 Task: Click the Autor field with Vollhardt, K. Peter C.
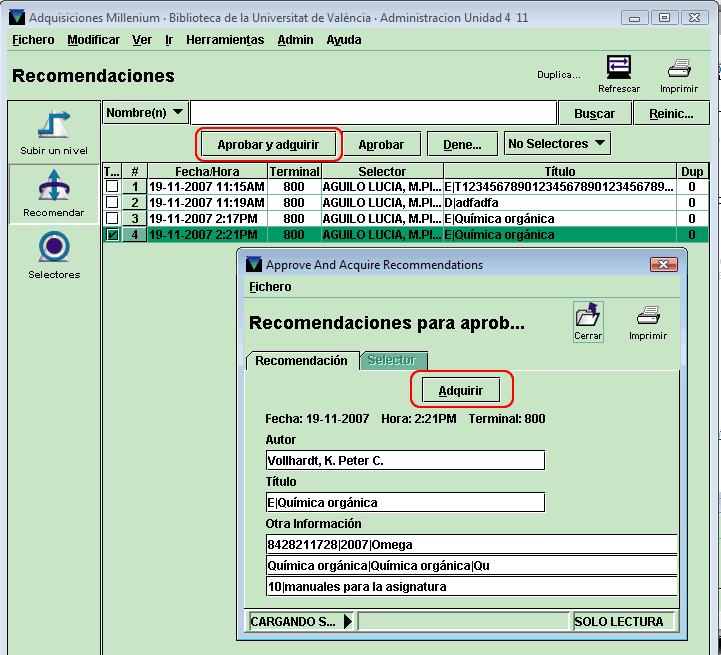click(405, 460)
